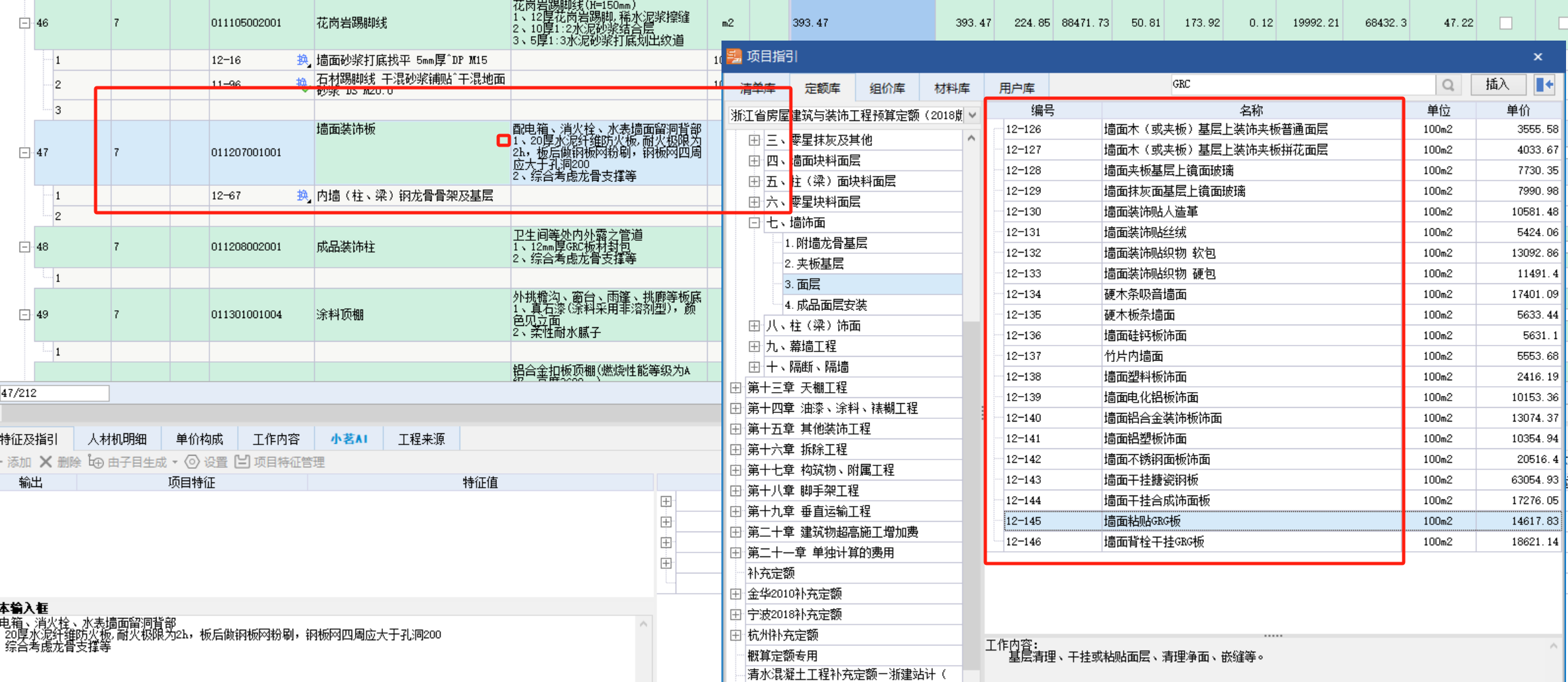The height and width of the screenshot is (682, 1568).
Task: Click the 换 icon on row 12-16
Action: pyautogui.click(x=302, y=60)
